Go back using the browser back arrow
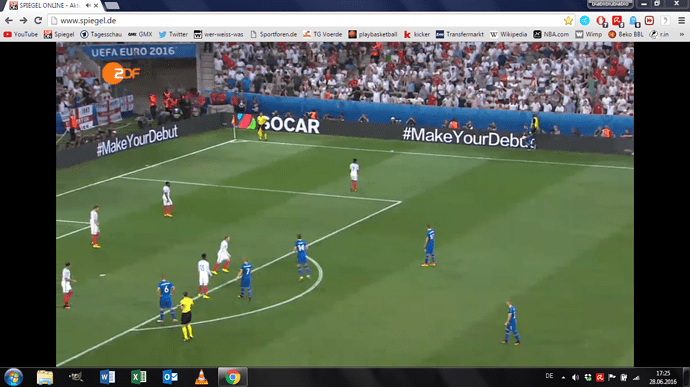Image resolution: width=690 pixels, height=387 pixels. [x=9, y=21]
